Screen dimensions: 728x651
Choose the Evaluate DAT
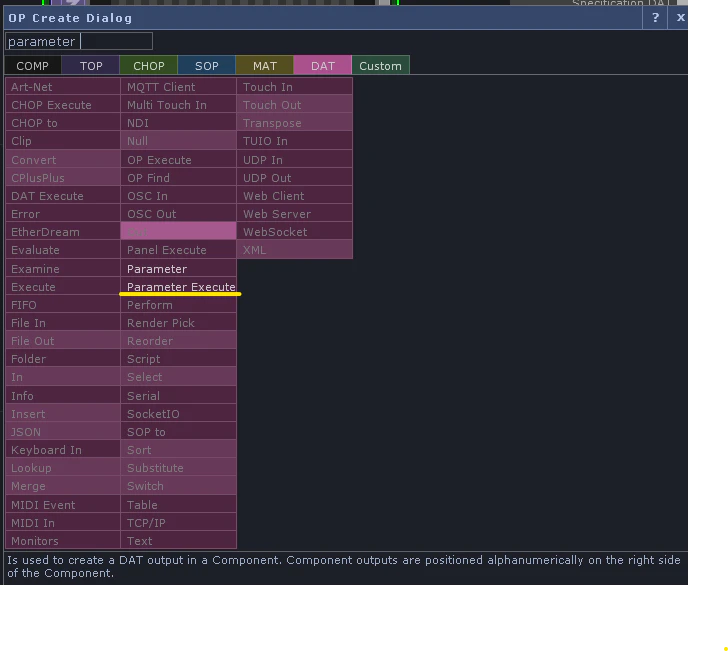pyautogui.click(x=63, y=250)
